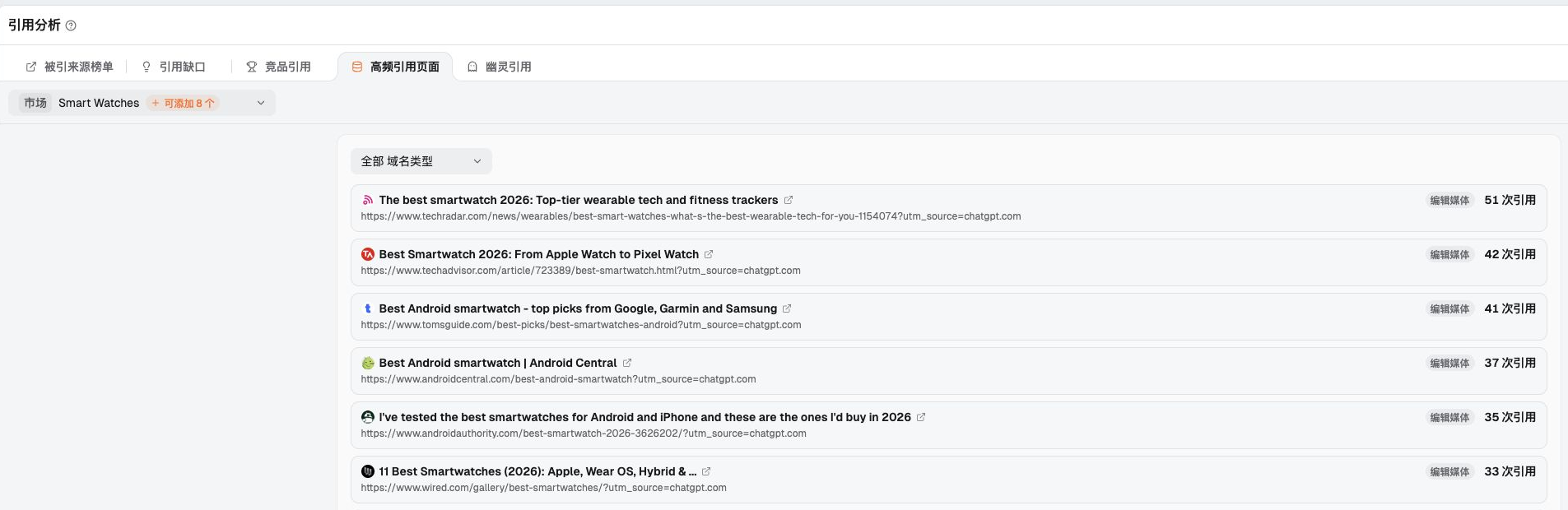
Task: Click the help icon beside 引用分析
Action: pyautogui.click(x=71, y=25)
